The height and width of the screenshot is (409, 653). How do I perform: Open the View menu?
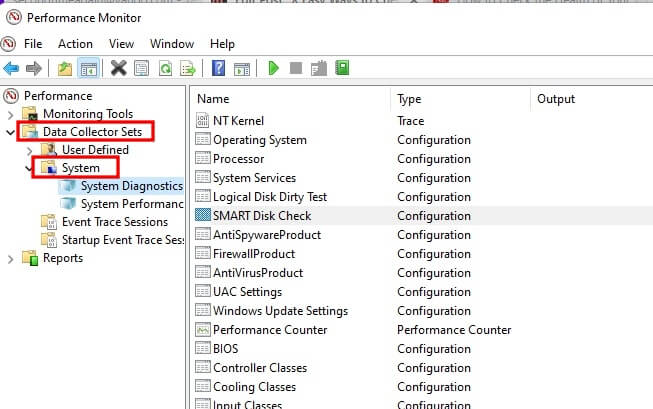click(122, 44)
